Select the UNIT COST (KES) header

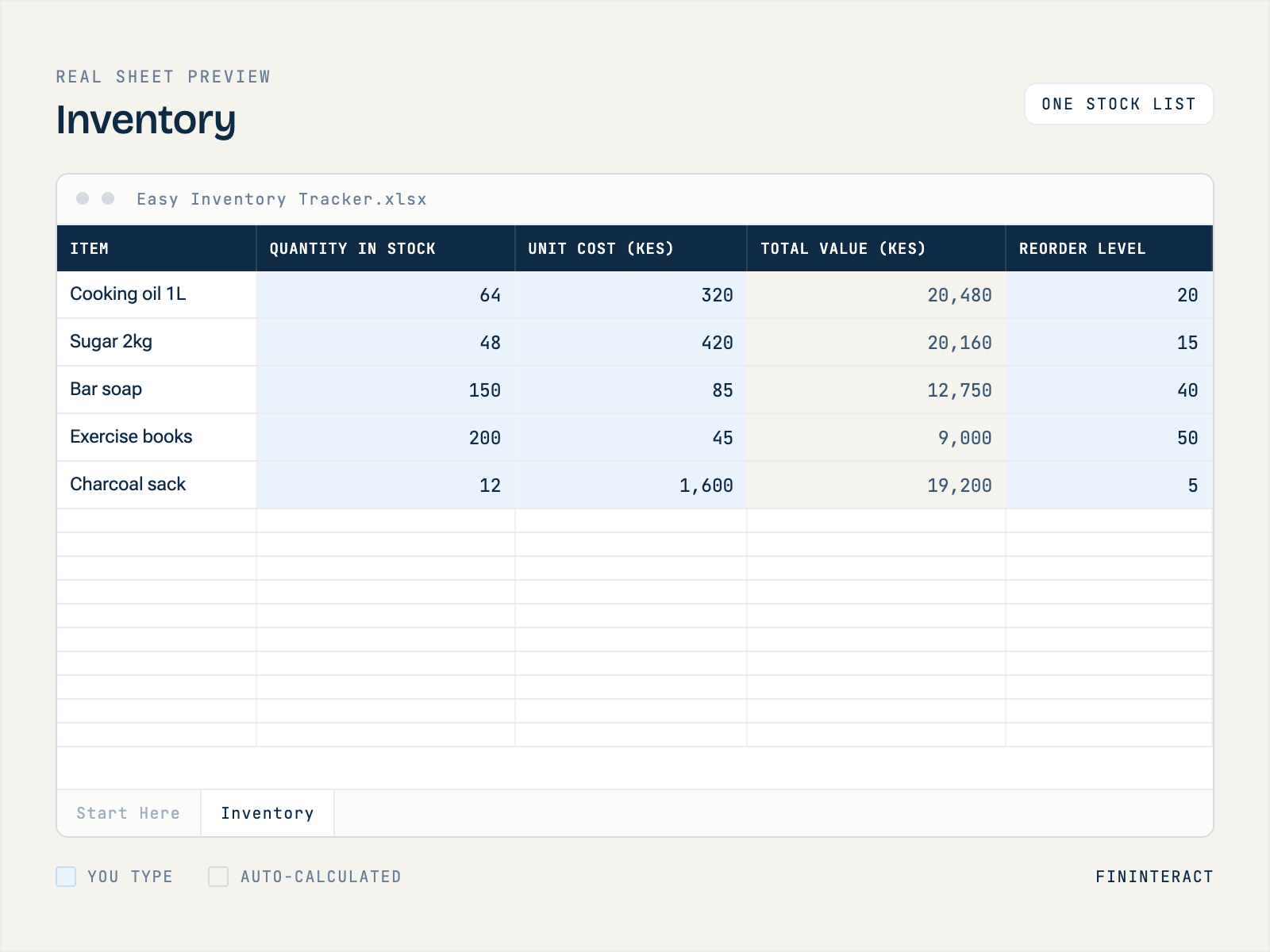pyautogui.click(x=631, y=248)
